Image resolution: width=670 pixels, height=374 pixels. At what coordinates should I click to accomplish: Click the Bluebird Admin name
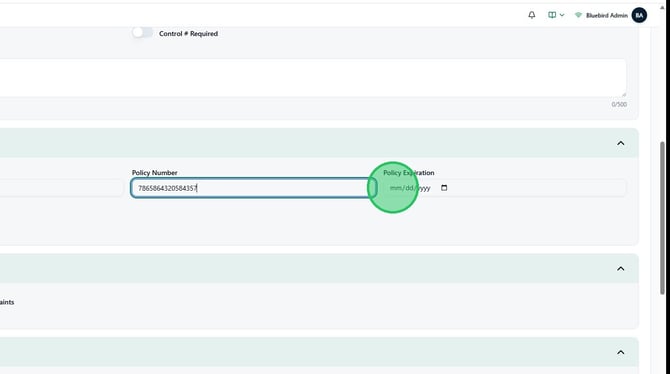click(607, 15)
